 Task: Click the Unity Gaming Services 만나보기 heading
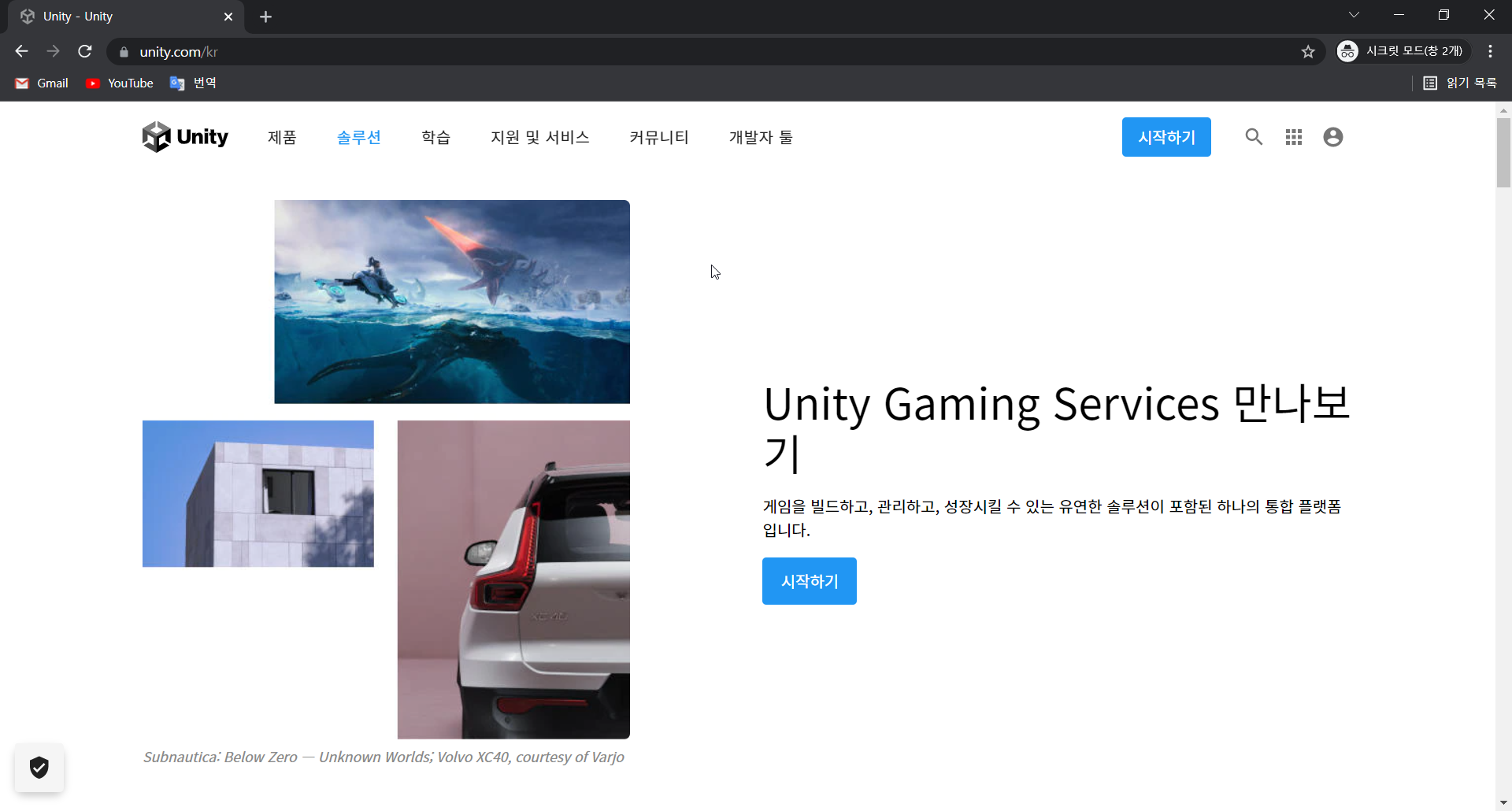[x=1056, y=428]
